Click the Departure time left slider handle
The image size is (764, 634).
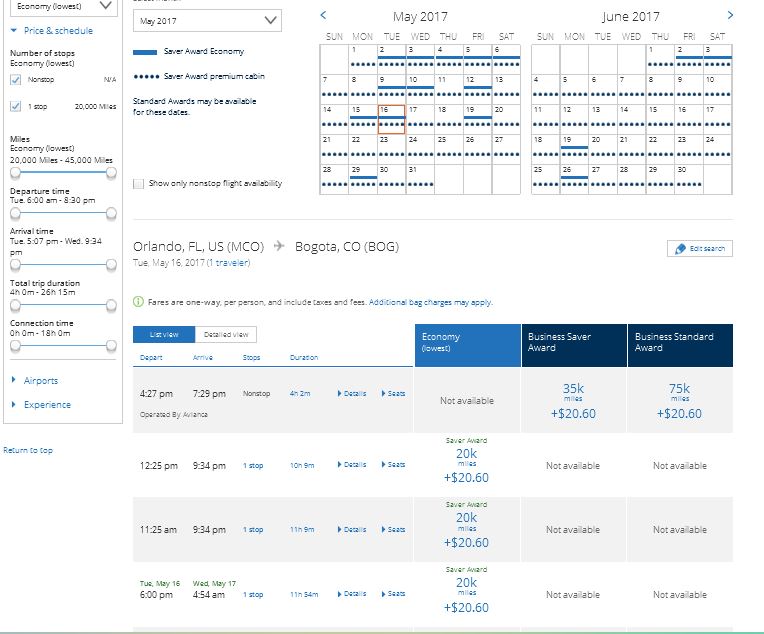(x=15, y=213)
